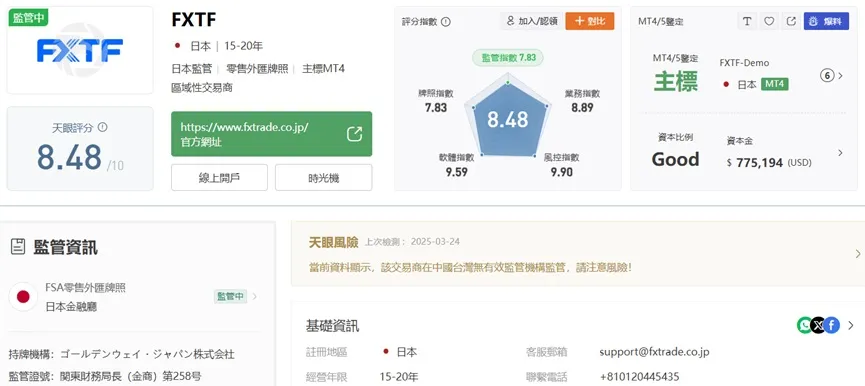Expand the 資本金 capital details chevron
The width and height of the screenshot is (865, 386).
click(841, 153)
